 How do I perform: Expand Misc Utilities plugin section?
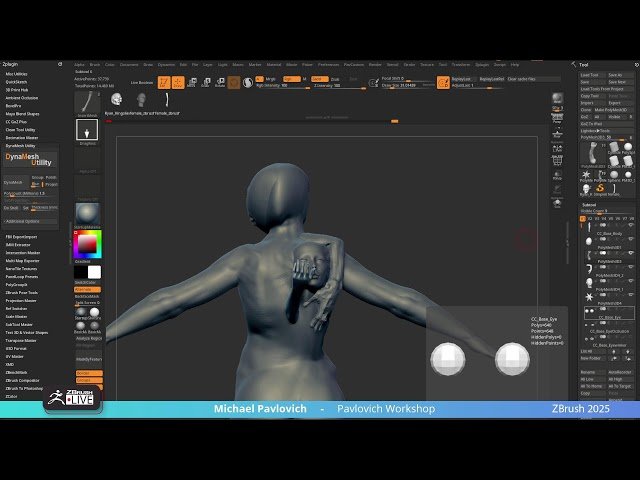click(16, 74)
